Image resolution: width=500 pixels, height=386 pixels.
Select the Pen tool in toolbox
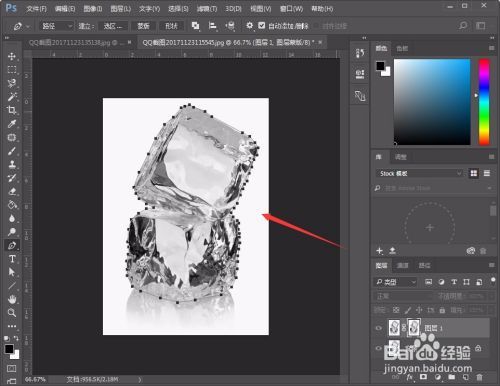click(12, 245)
